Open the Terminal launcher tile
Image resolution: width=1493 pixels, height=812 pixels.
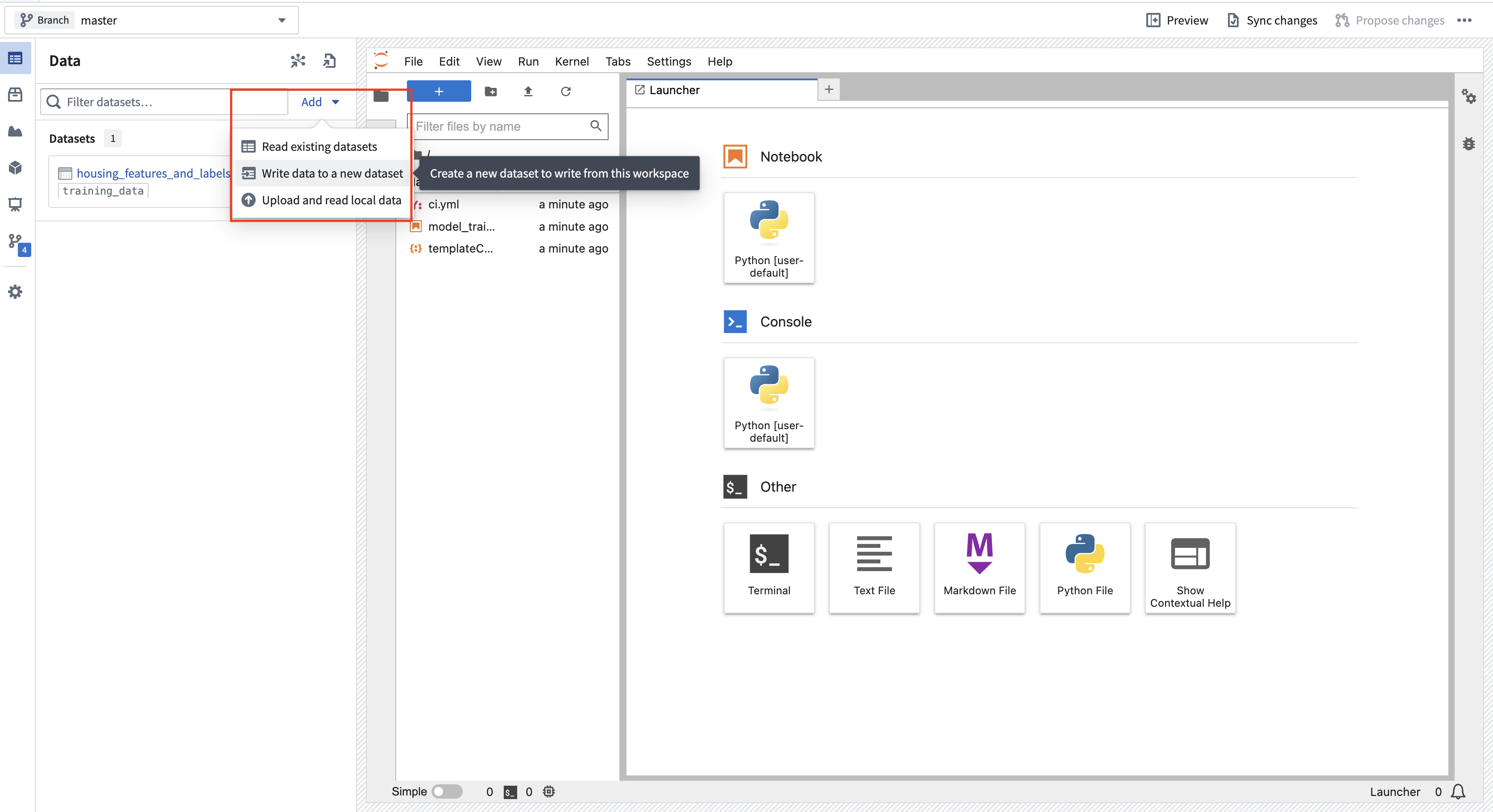point(768,568)
